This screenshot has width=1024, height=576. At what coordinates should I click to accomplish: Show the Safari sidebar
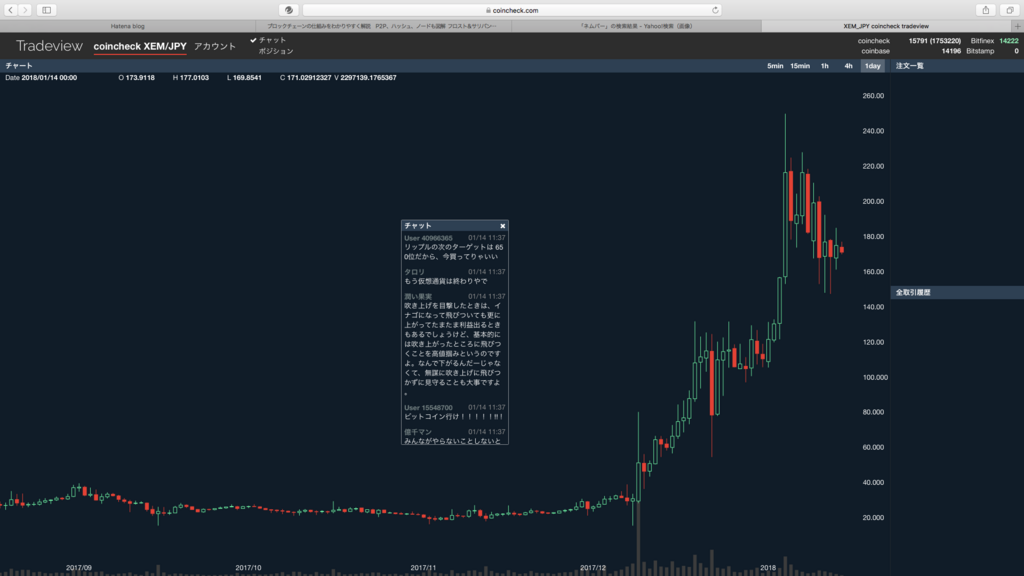click(46, 10)
